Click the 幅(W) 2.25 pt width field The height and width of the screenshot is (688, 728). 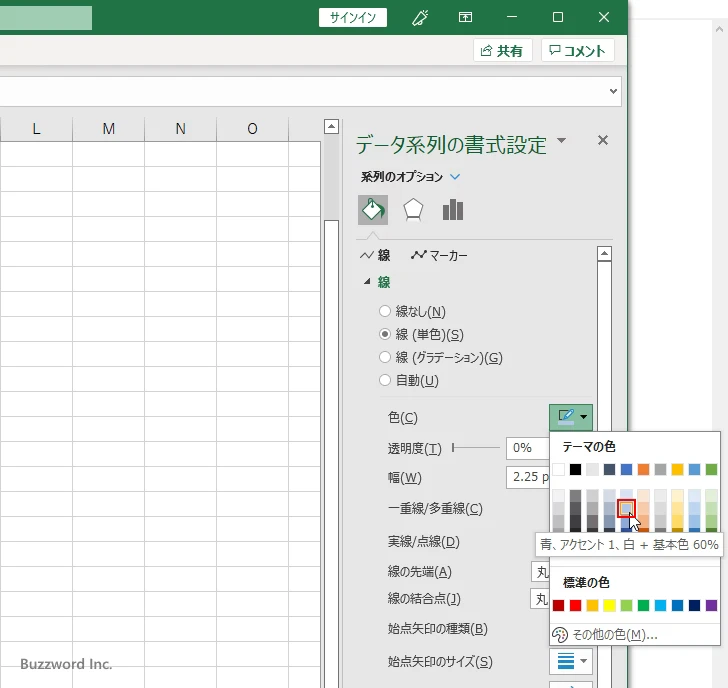point(528,477)
